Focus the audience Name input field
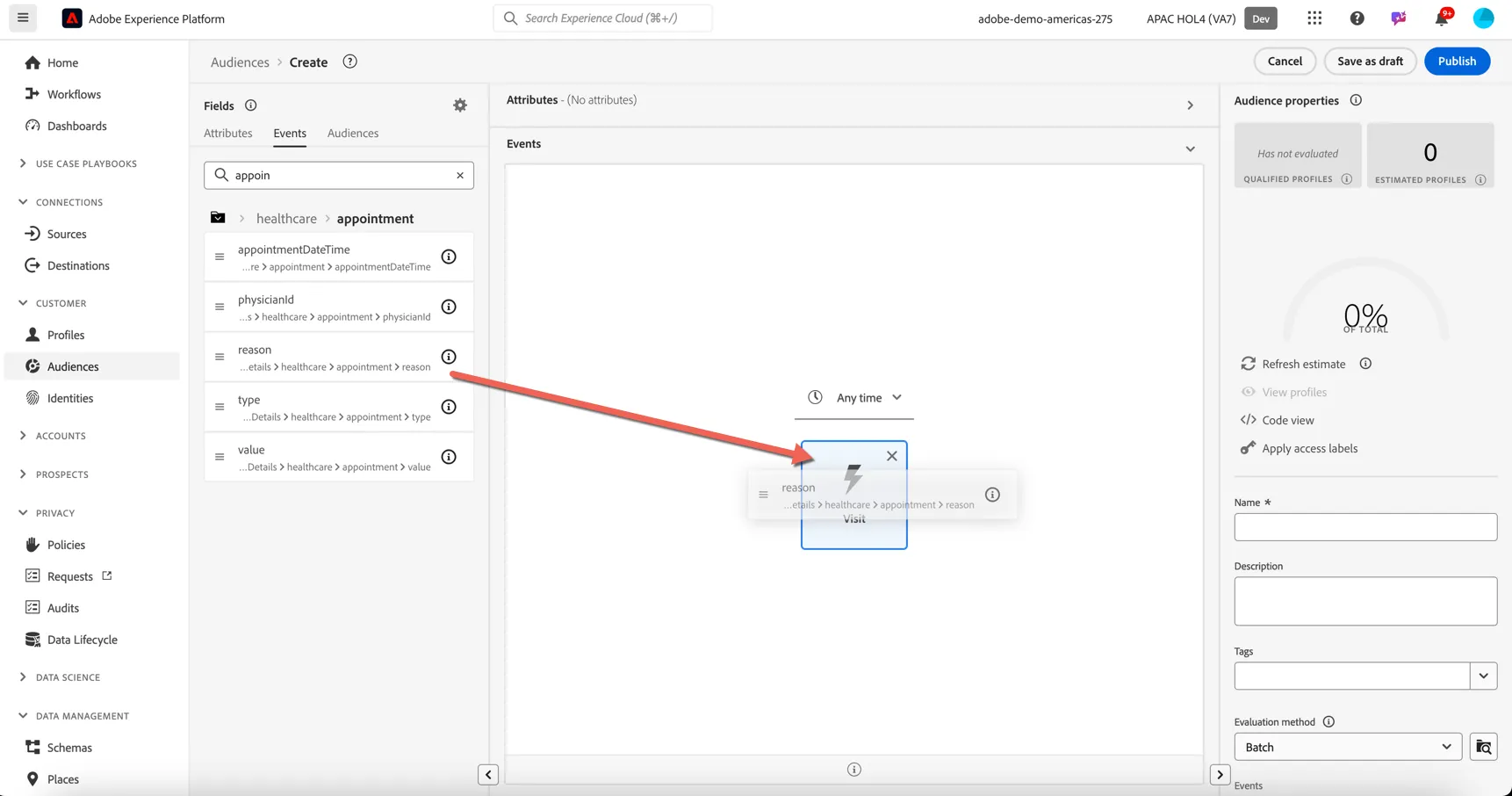The image size is (1512, 796). click(1365, 527)
